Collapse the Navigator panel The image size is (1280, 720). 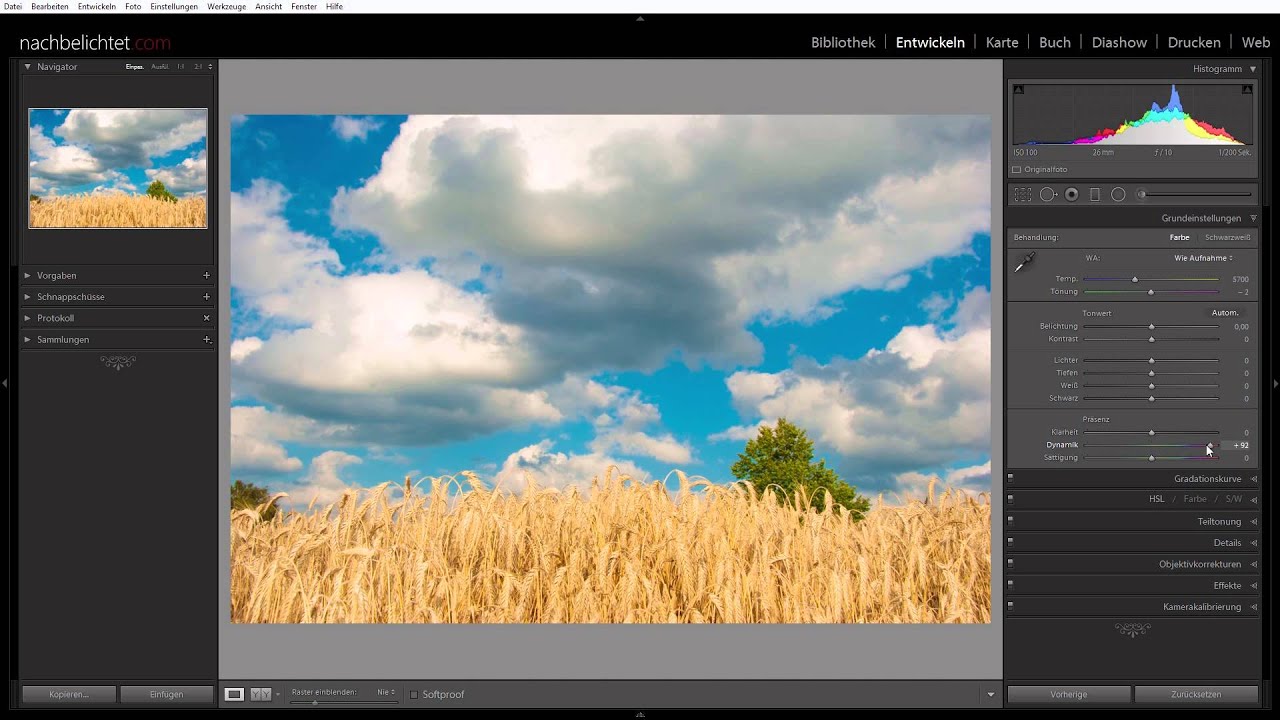click(x=27, y=67)
